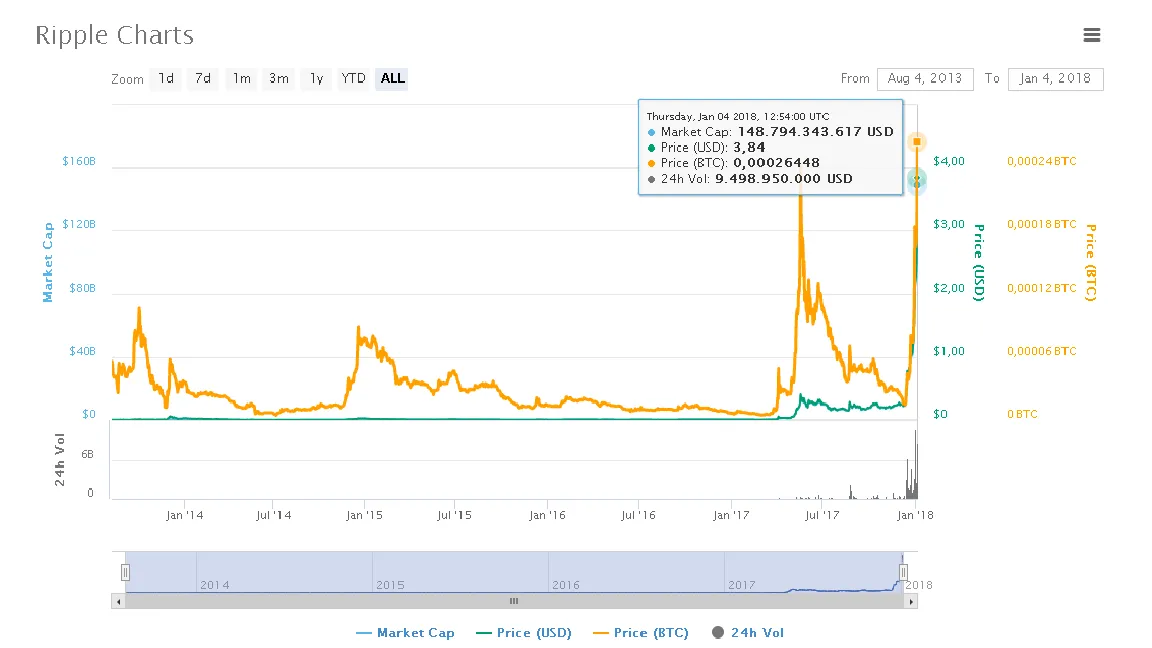Image resolution: width=1152 pixels, height=648 pixels.
Task: Choose the 3m zoom option
Action: pyautogui.click(x=278, y=79)
